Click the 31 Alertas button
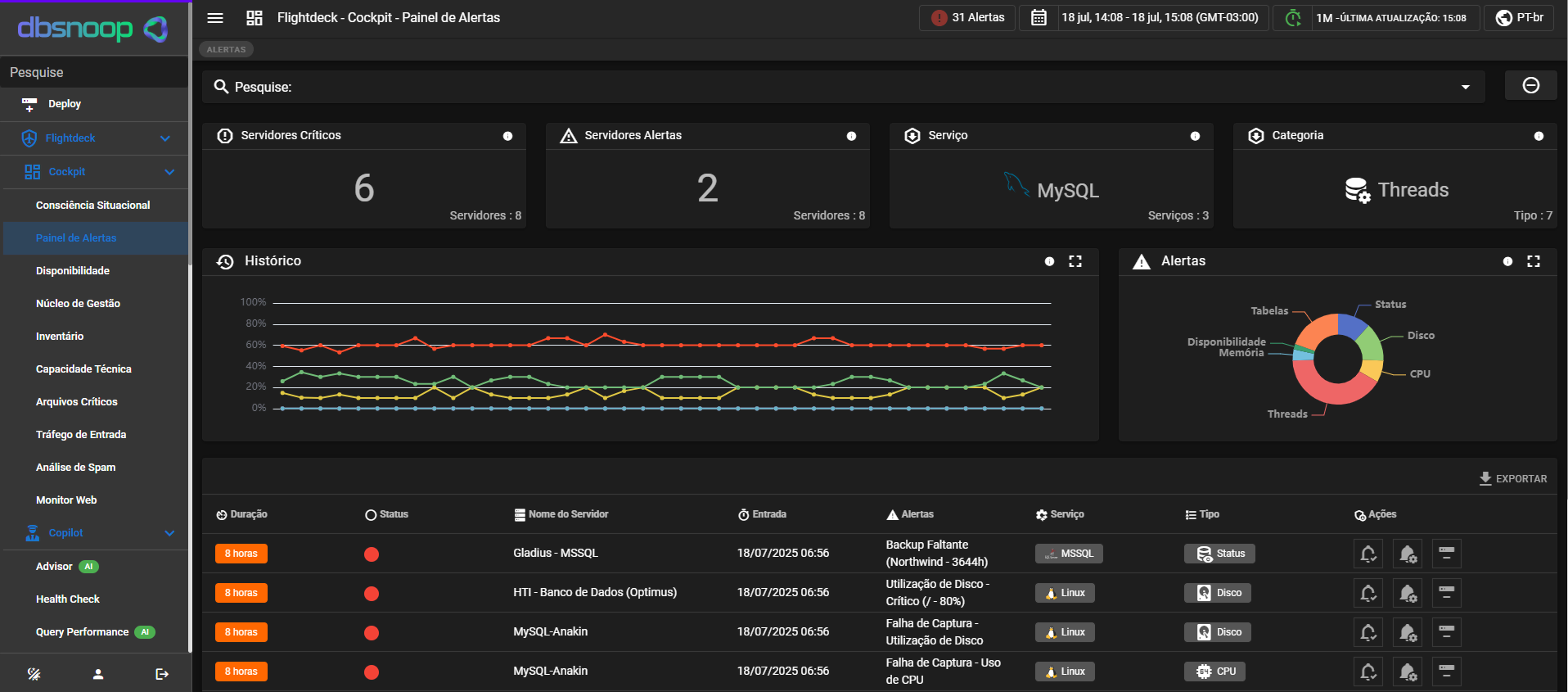 click(968, 18)
